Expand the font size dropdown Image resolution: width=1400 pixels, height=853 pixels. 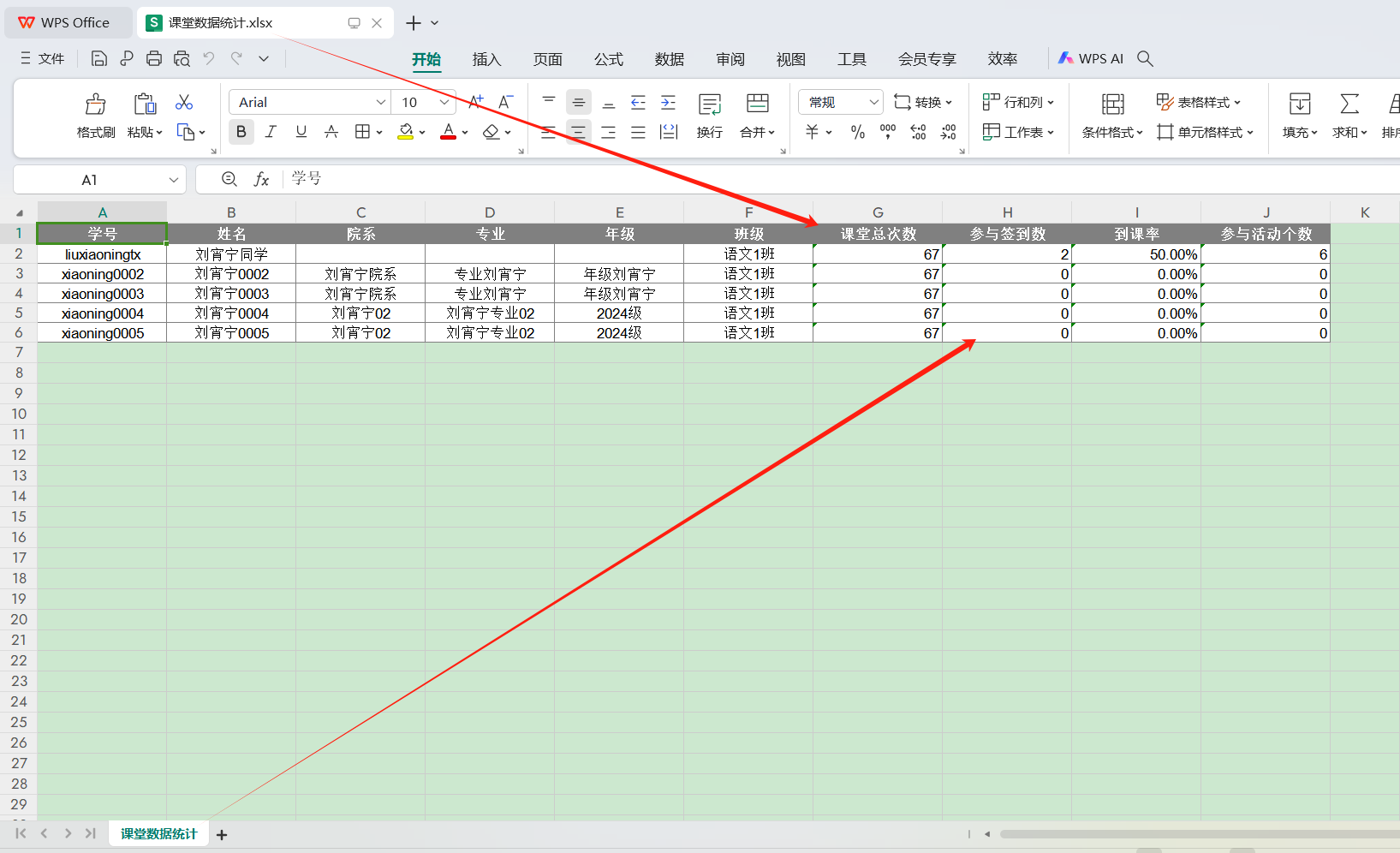[444, 103]
